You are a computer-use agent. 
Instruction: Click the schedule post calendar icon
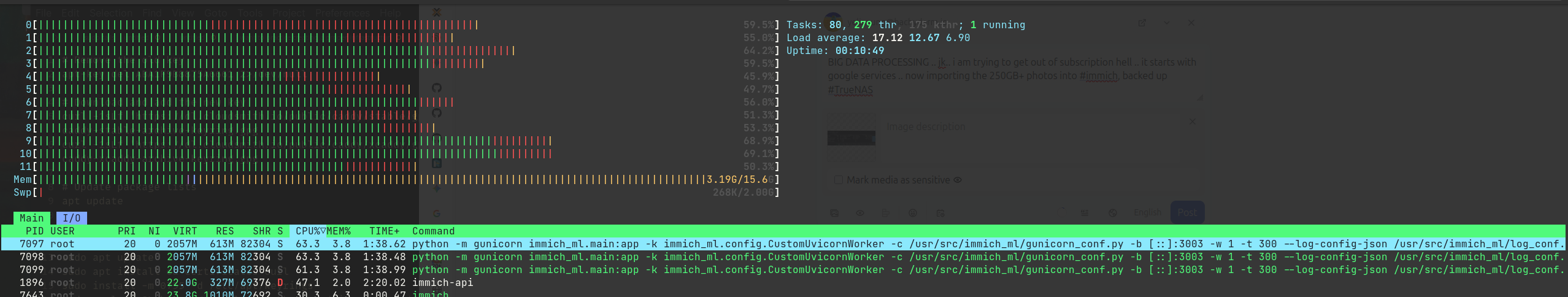(940, 213)
